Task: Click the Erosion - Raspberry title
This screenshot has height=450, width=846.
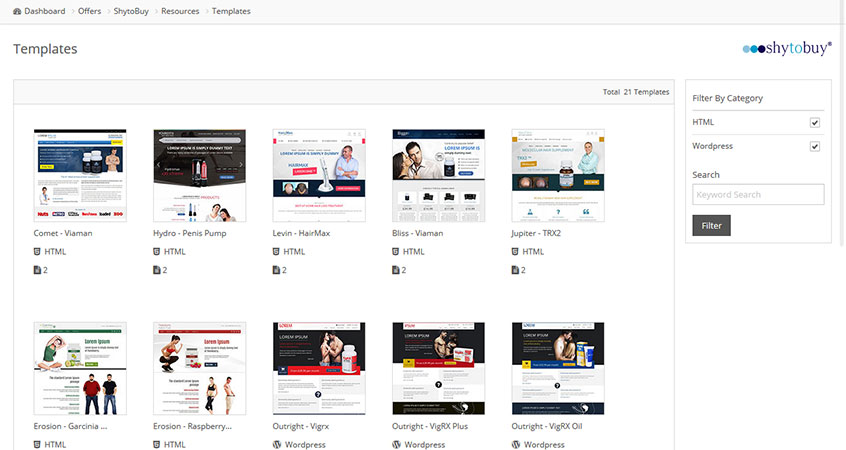Action: [x=192, y=426]
